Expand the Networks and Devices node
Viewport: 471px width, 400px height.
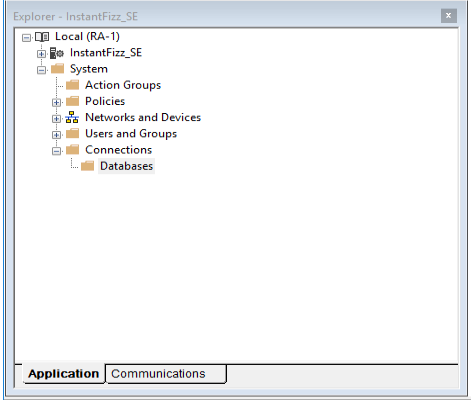point(56,119)
